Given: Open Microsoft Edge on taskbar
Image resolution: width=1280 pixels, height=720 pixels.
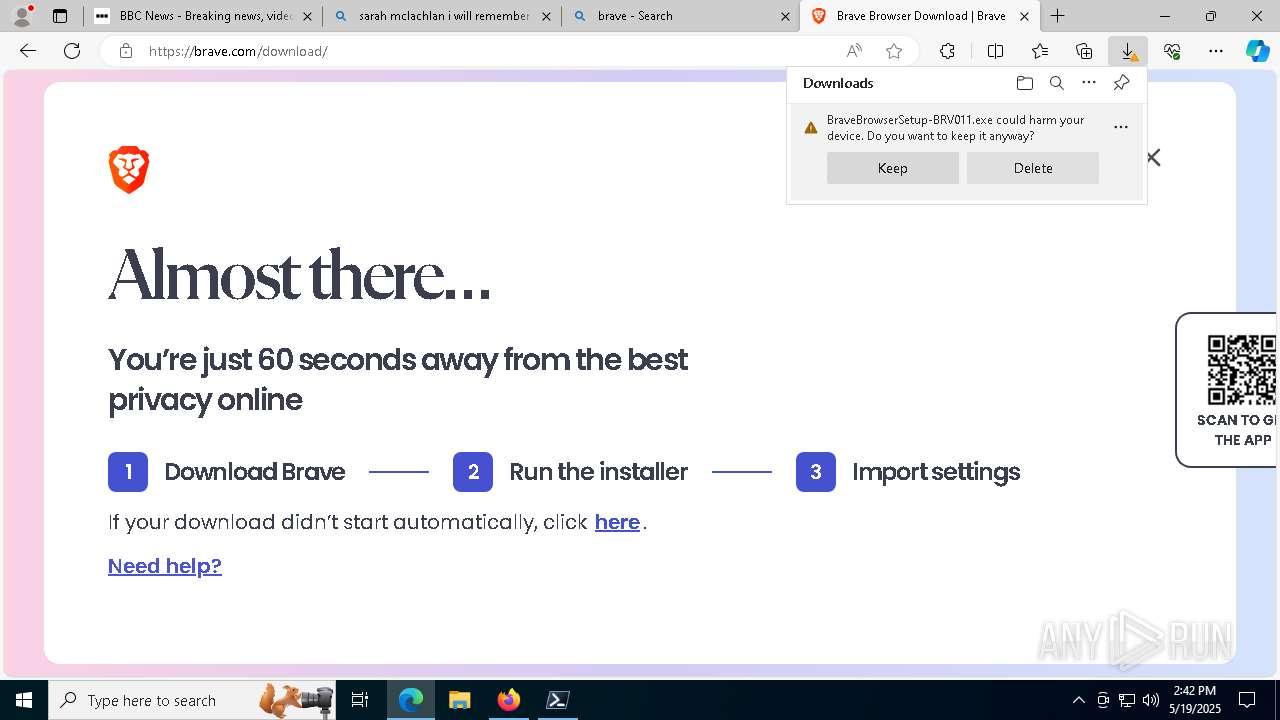Looking at the screenshot, I should [x=411, y=700].
